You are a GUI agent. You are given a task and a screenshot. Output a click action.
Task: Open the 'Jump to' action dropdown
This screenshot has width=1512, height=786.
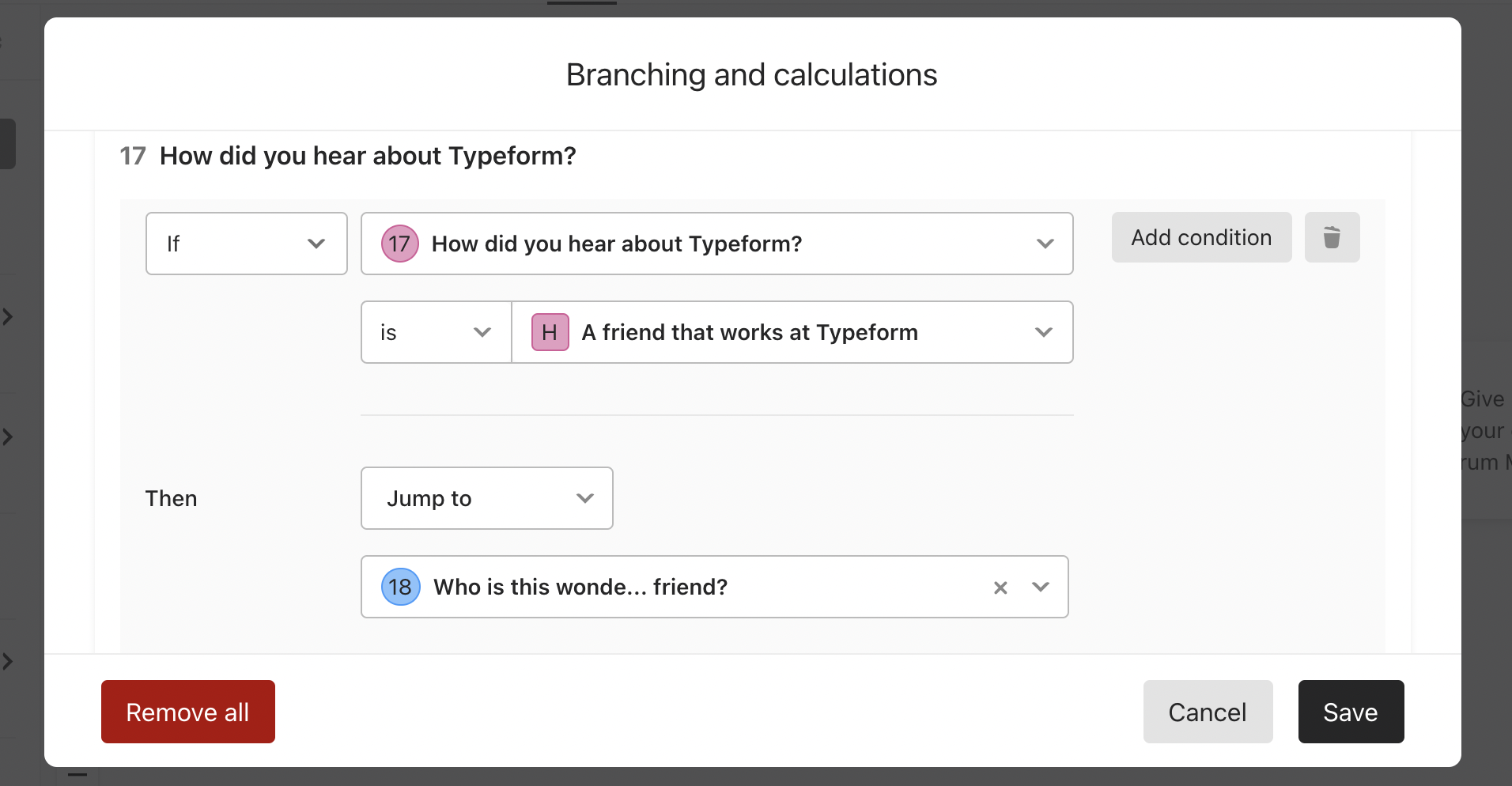click(487, 498)
